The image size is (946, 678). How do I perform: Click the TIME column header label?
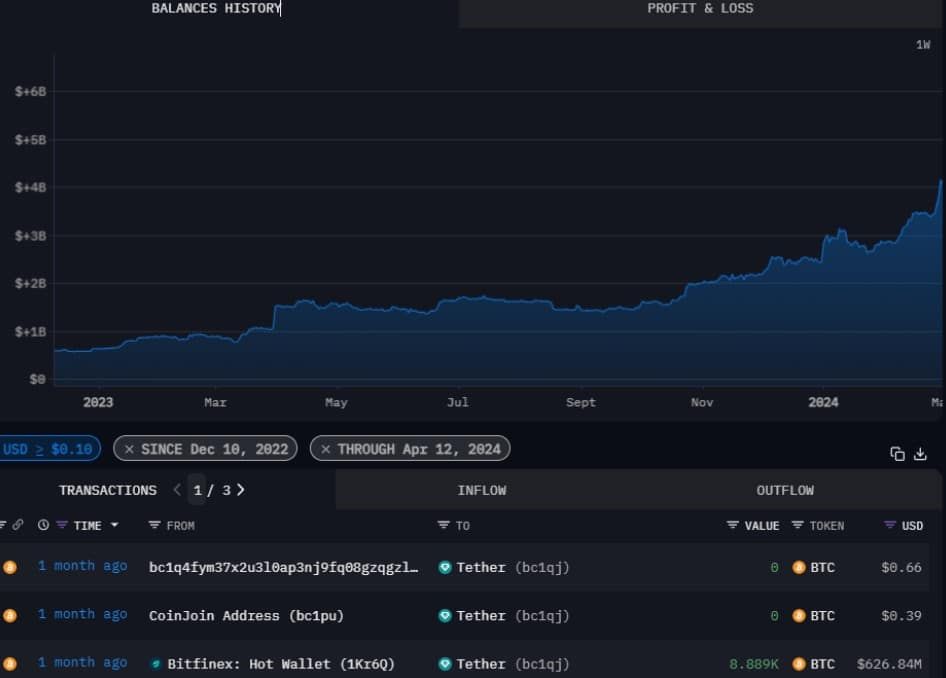point(87,526)
